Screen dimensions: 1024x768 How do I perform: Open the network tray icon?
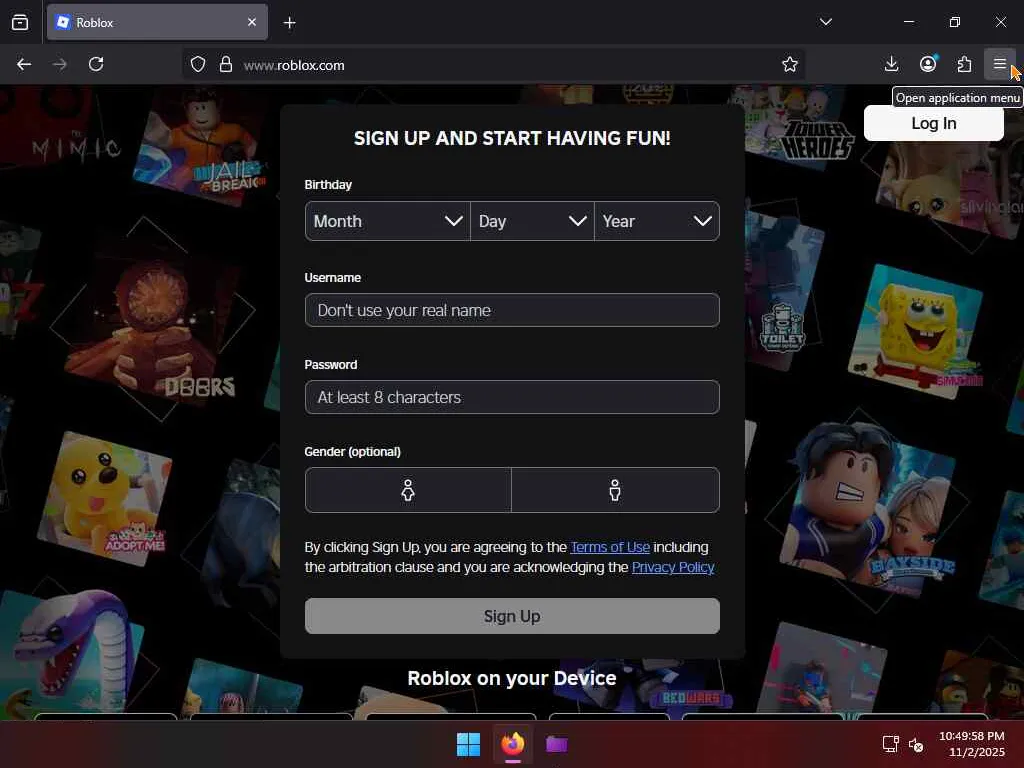(x=891, y=744)
